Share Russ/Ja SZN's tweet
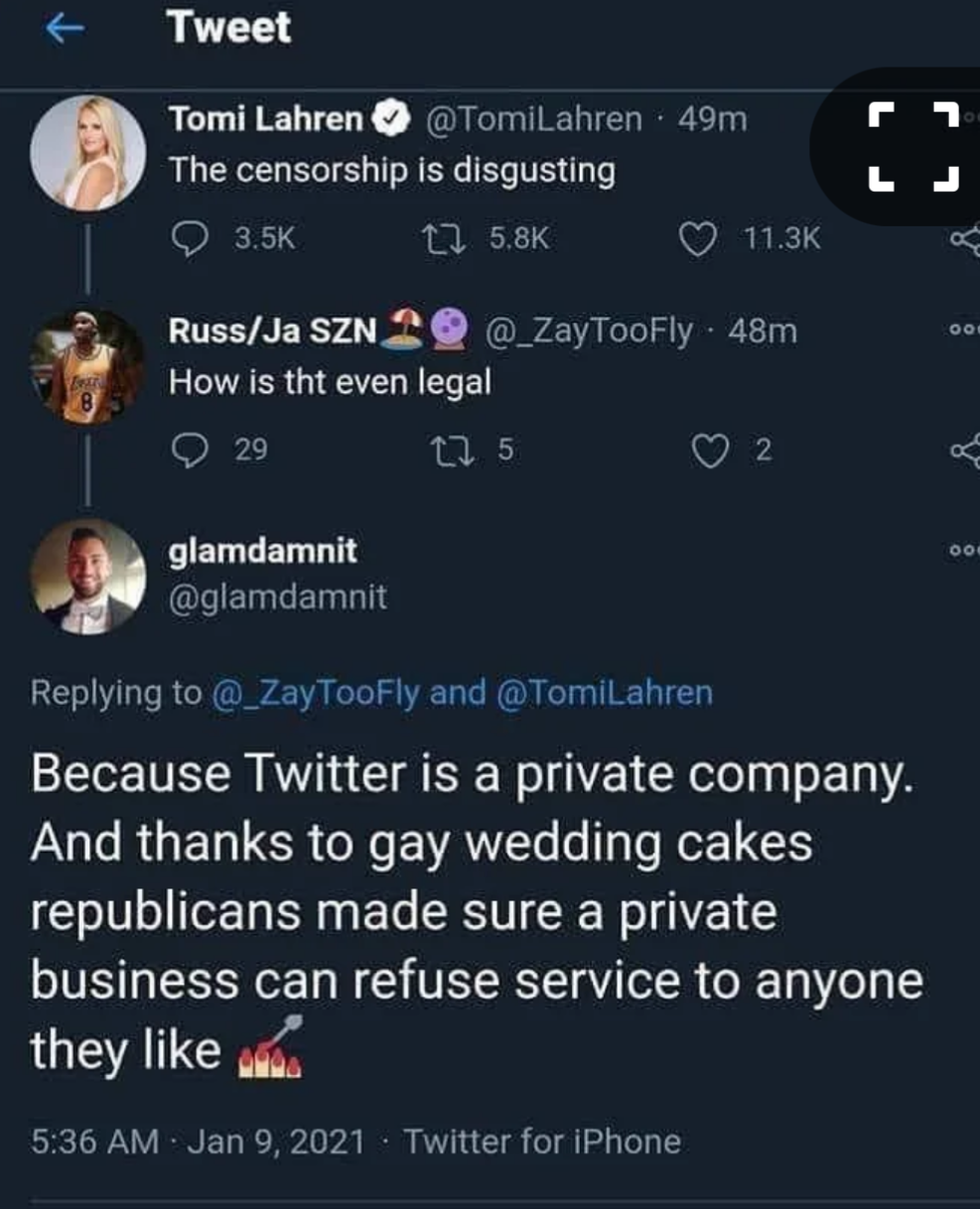The width and height of the screenshot is (980, 1209). coord(967,454)
